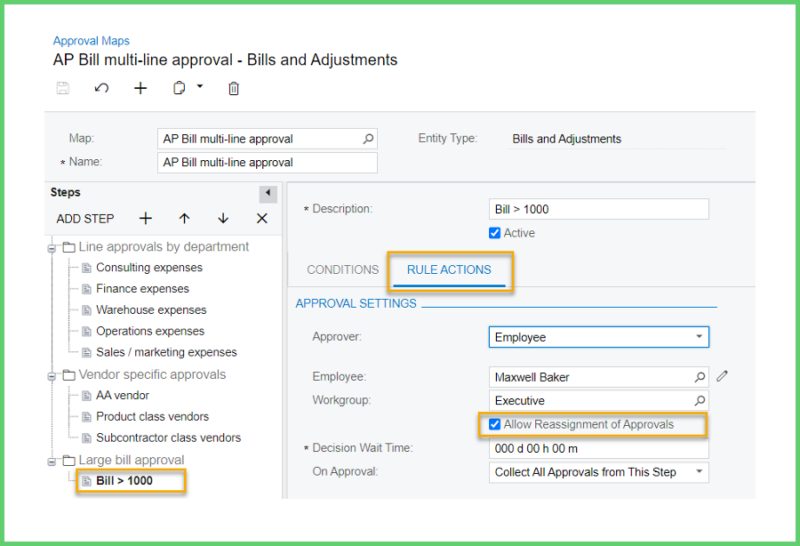The height and width of the screenshot is (546, 800).
Task: Open the clipboard dropdown arrow
Action: (200, 87)
